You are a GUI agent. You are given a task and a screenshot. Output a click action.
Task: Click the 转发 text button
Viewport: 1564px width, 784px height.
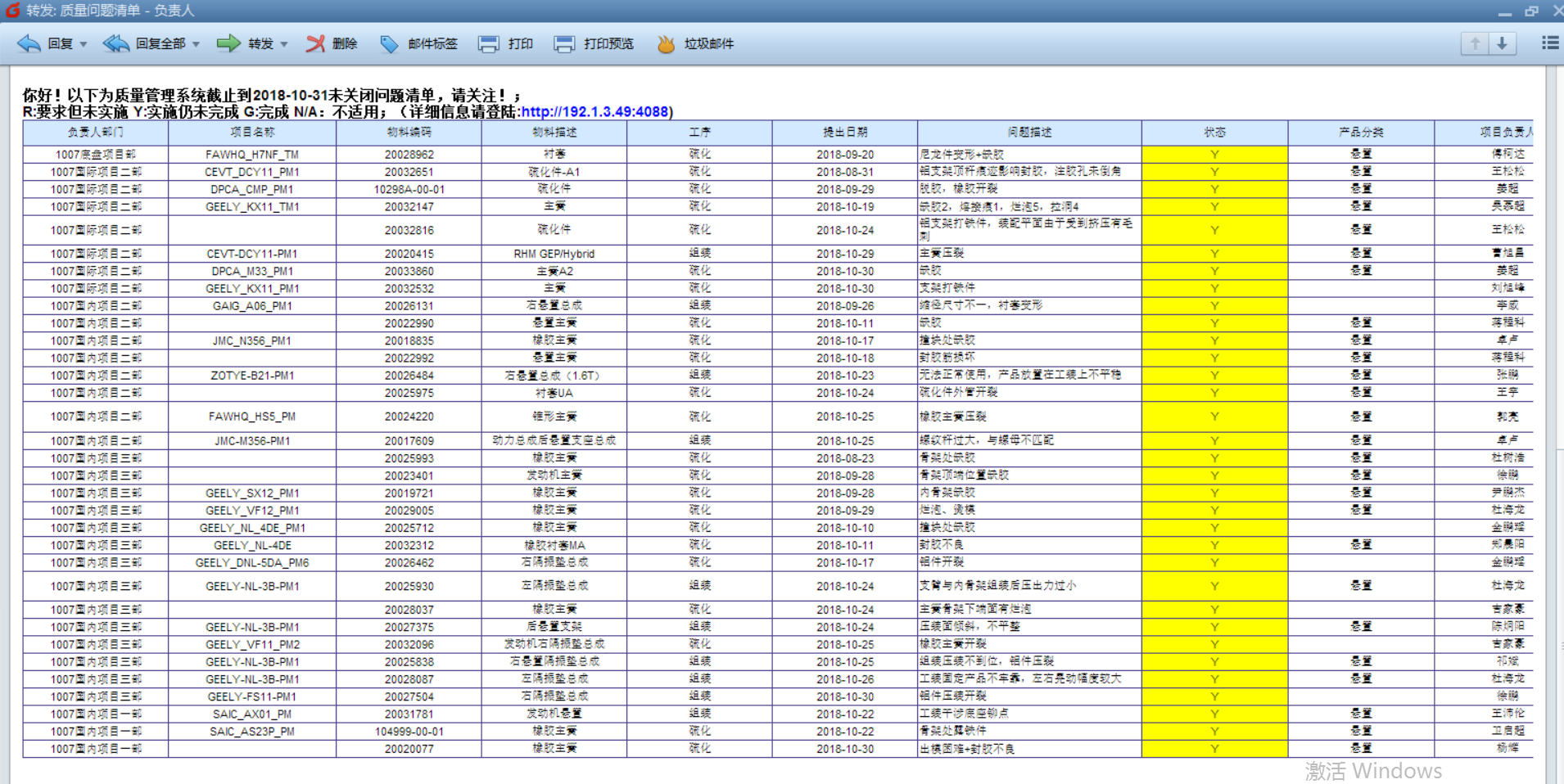click(x=261, y=44)
